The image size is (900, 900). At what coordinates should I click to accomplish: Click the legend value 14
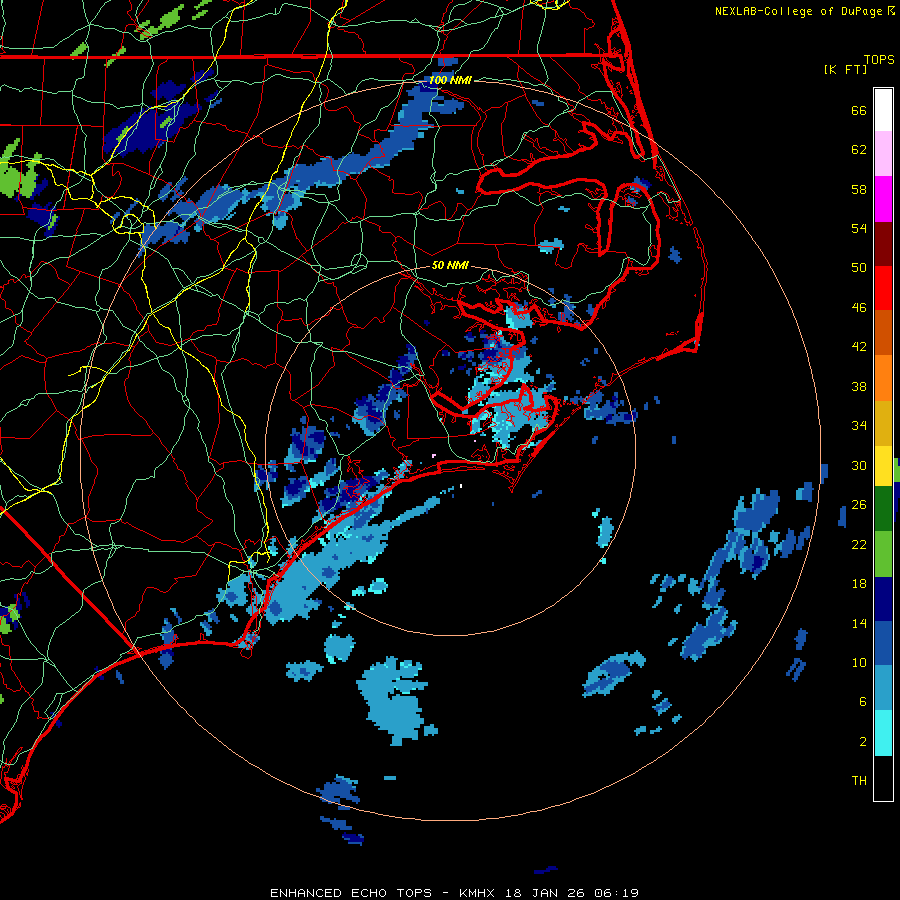(859, 623)
